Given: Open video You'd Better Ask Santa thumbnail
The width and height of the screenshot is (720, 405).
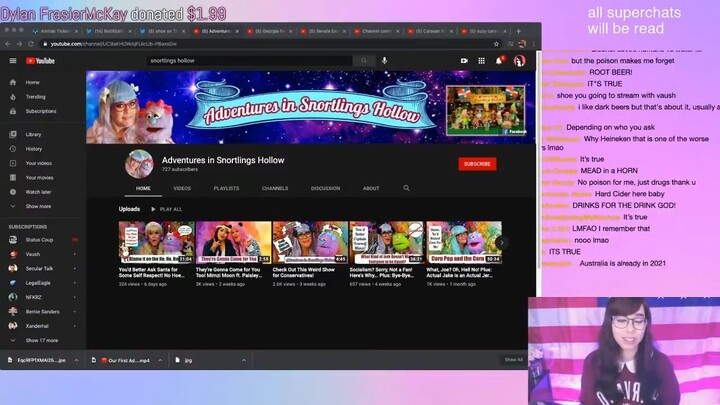Looking at the screenshot, I should [156, 242].
